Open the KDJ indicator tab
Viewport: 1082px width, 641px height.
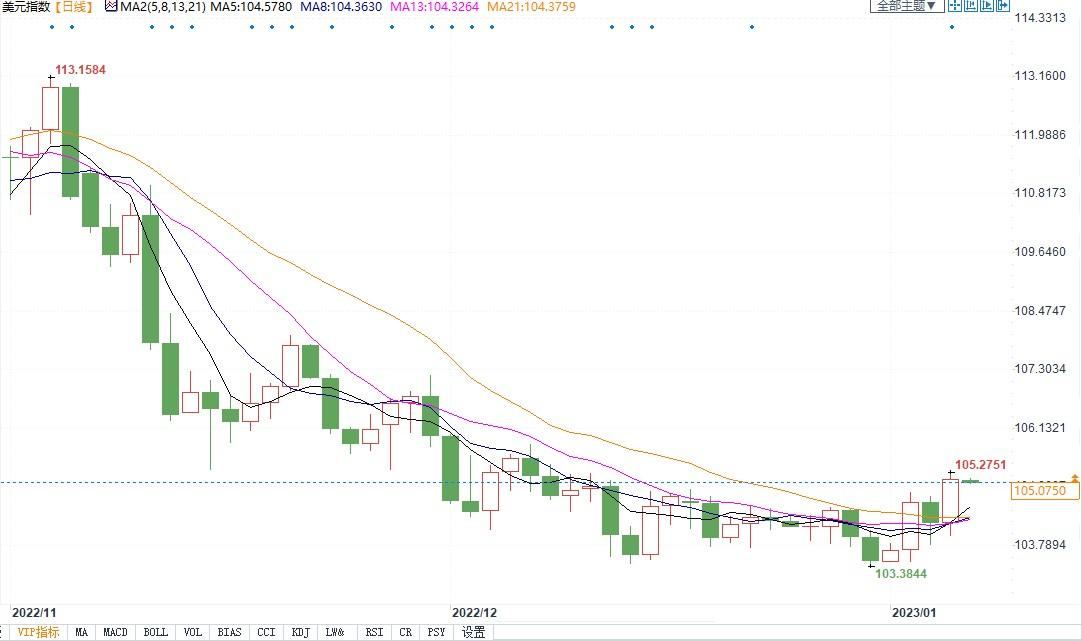pyautogui.click(x=300, y=632)
